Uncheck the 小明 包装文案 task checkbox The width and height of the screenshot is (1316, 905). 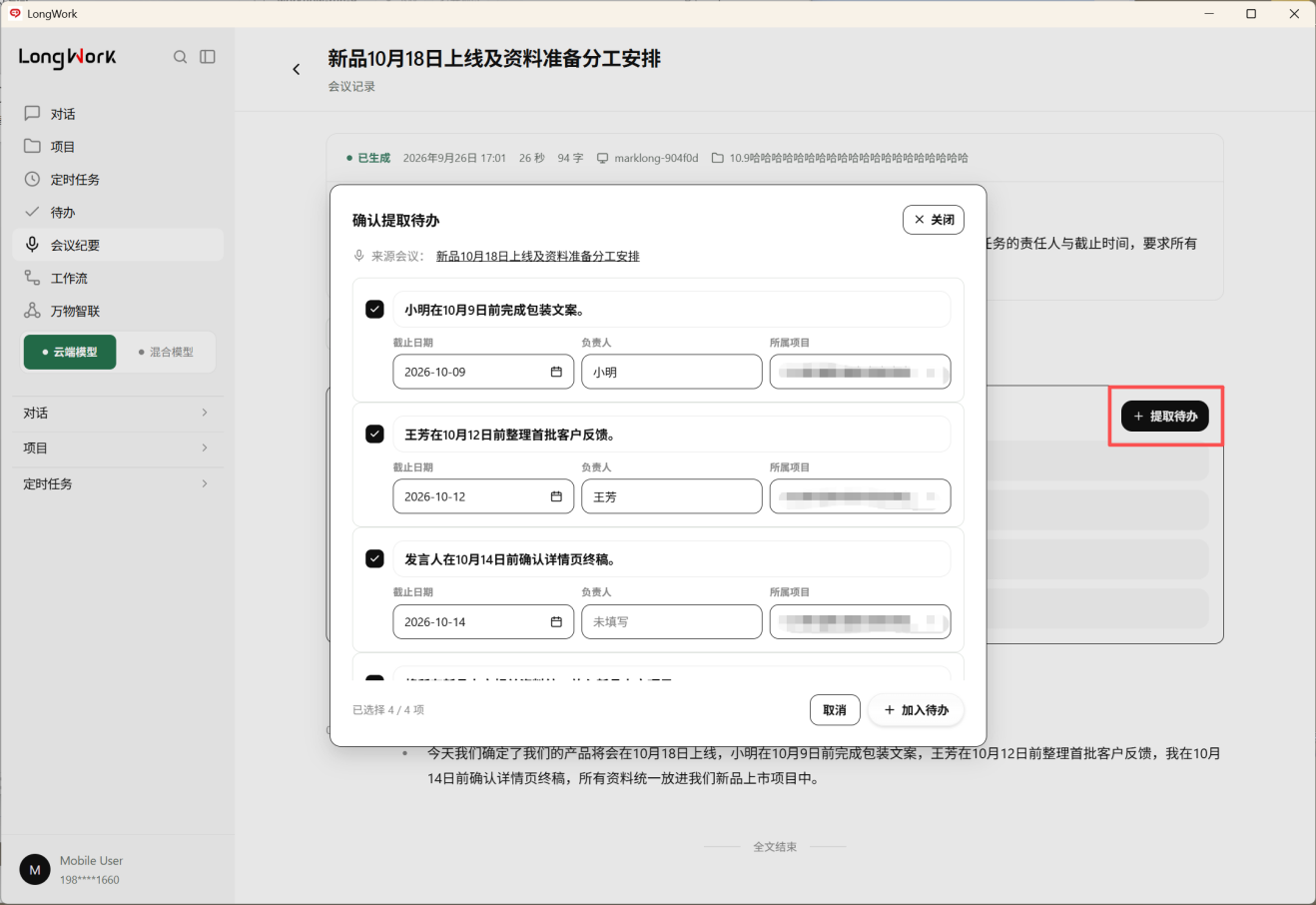click(374, 310)
